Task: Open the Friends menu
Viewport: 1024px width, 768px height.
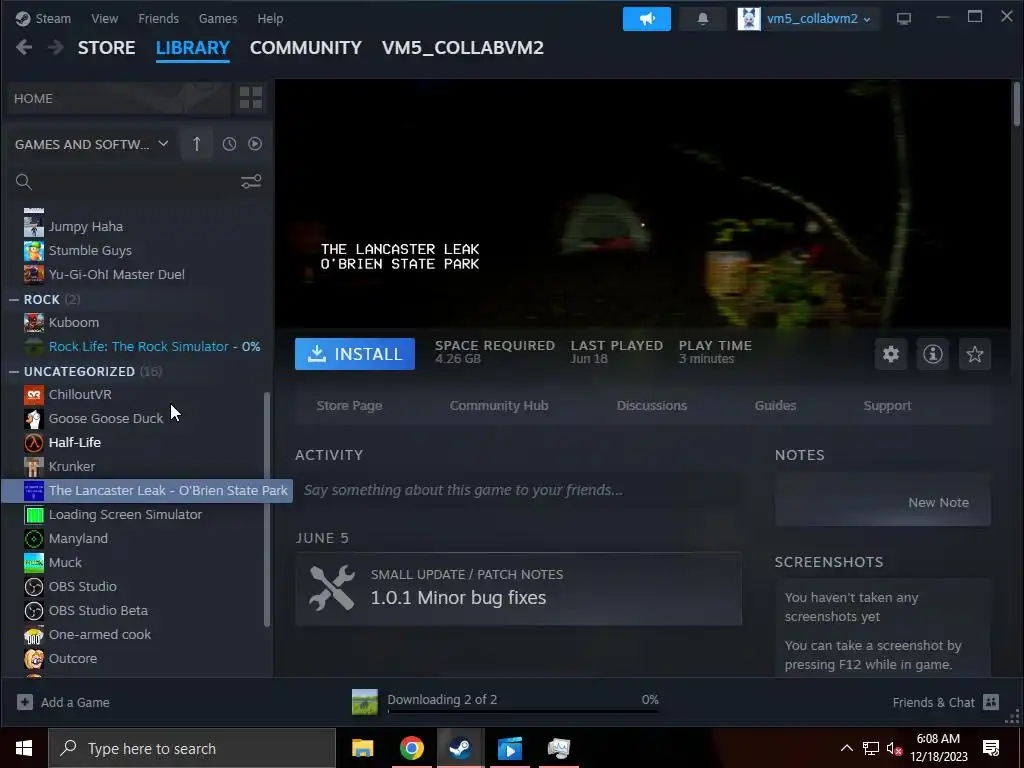Action: tap(159, 18)
